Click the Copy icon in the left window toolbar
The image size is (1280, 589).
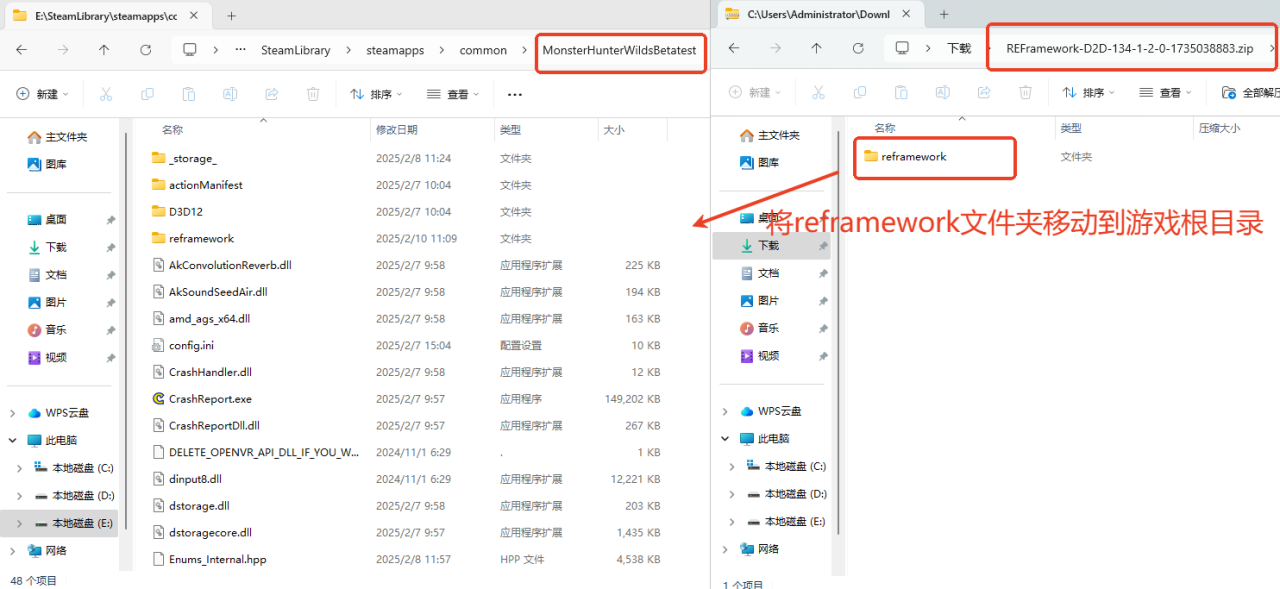[148, 93]
